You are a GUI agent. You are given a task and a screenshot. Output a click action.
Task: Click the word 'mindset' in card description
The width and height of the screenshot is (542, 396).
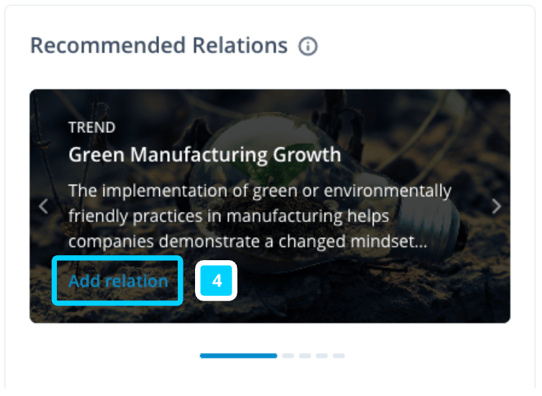coord(381,241)
